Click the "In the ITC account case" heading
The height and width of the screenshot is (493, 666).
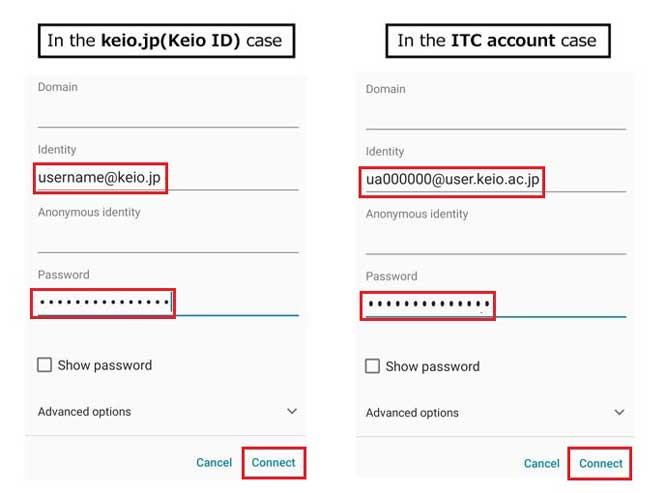tap(497, 41)
